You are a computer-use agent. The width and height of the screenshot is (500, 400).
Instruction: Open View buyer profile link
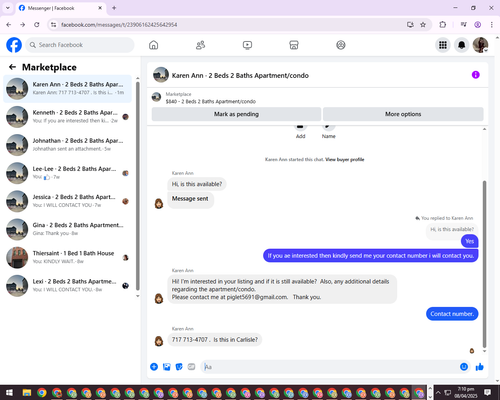pyautogui.click(x=345, y=159)
